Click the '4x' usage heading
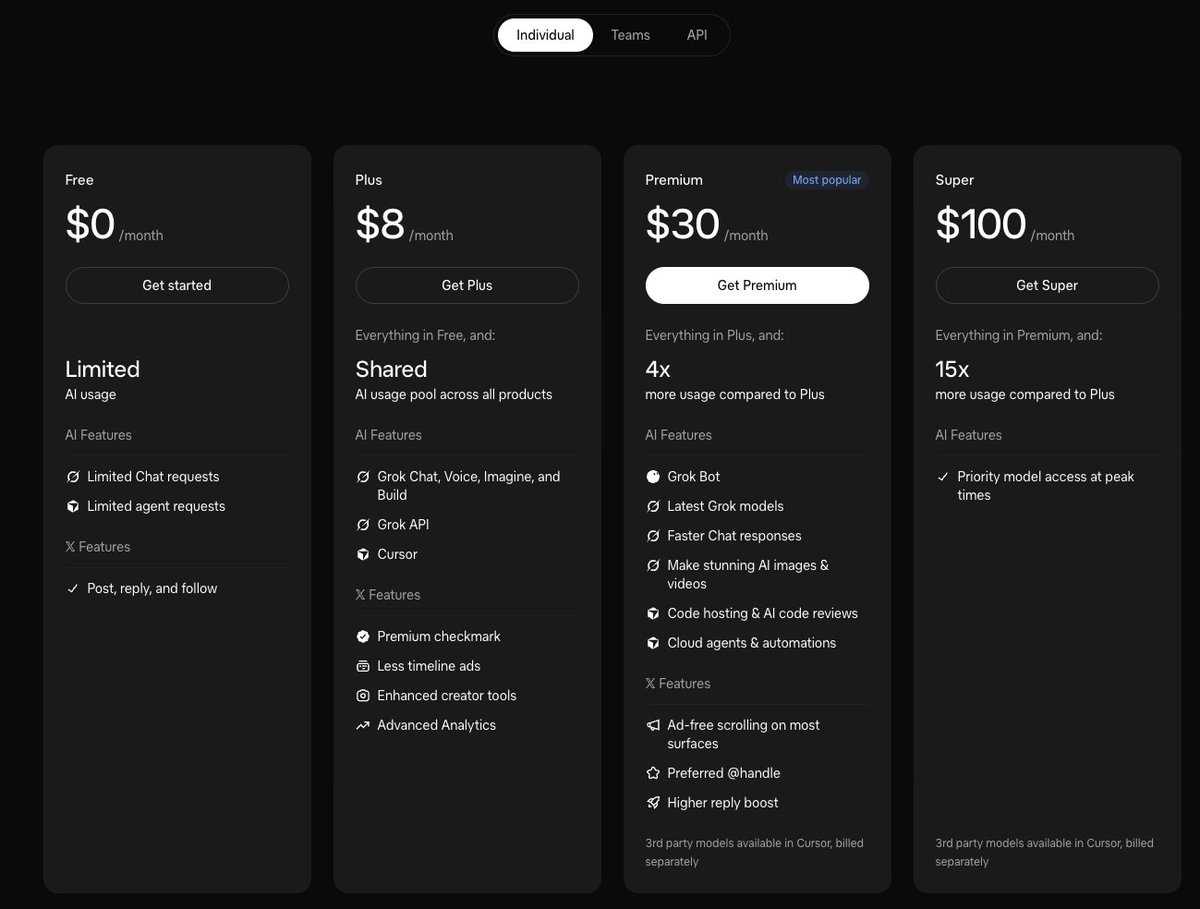Image resolution: width=1200 pixels, height=909 pixels. [x=658, y=369]
